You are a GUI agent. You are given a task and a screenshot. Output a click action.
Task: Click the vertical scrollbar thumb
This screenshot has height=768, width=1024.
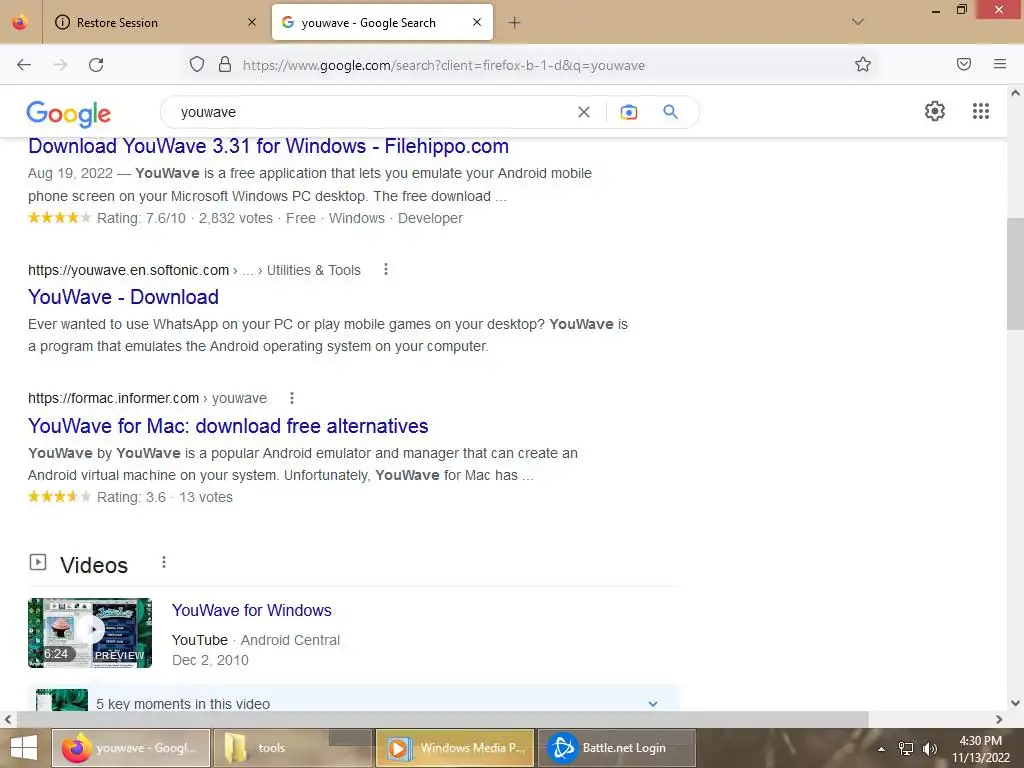[x=1015, y=274]
